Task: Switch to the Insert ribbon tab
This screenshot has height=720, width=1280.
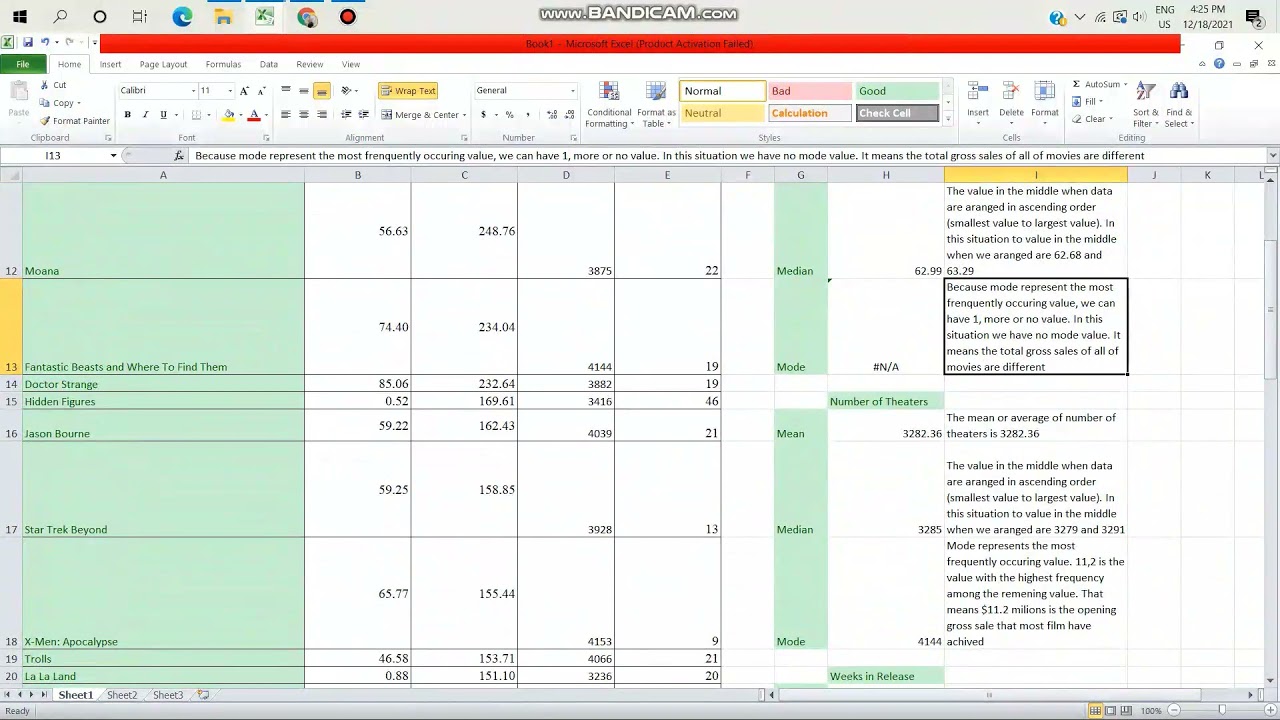Action: click(x=110, y=64)
